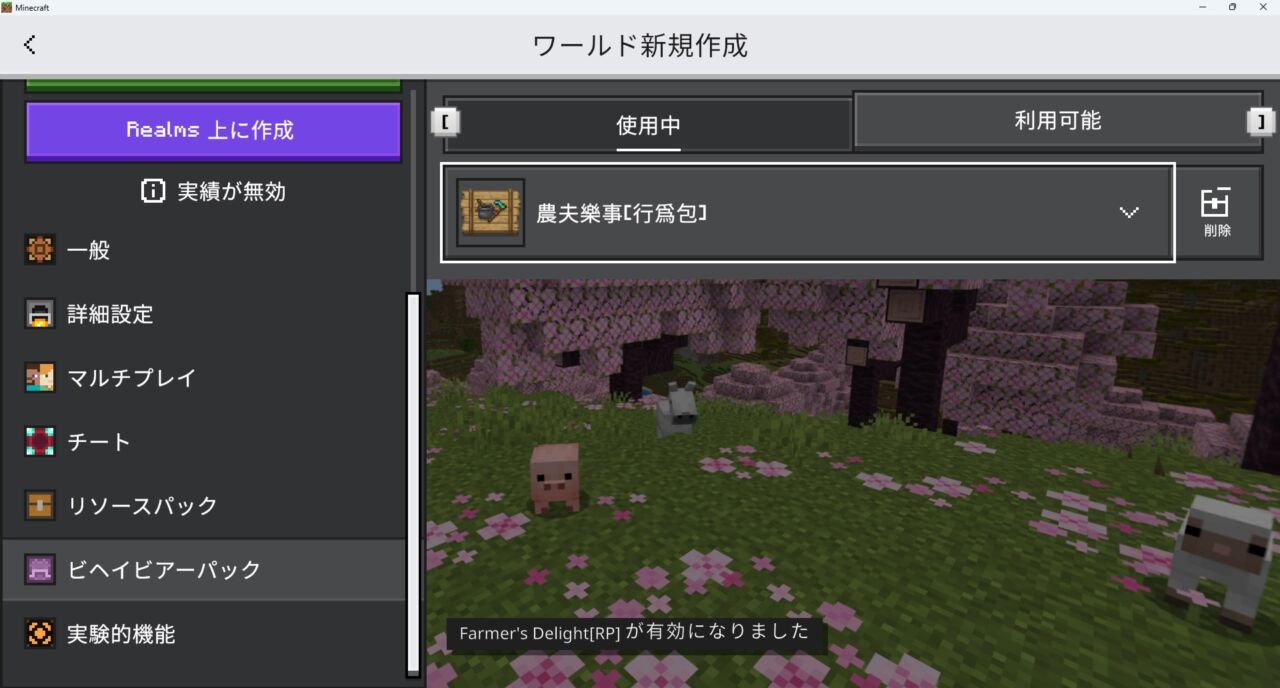Image resolution: width=1280 pixels, height=688 pixels.
Task: Click the 実績が無効 info notice
Action: [213, 191]
